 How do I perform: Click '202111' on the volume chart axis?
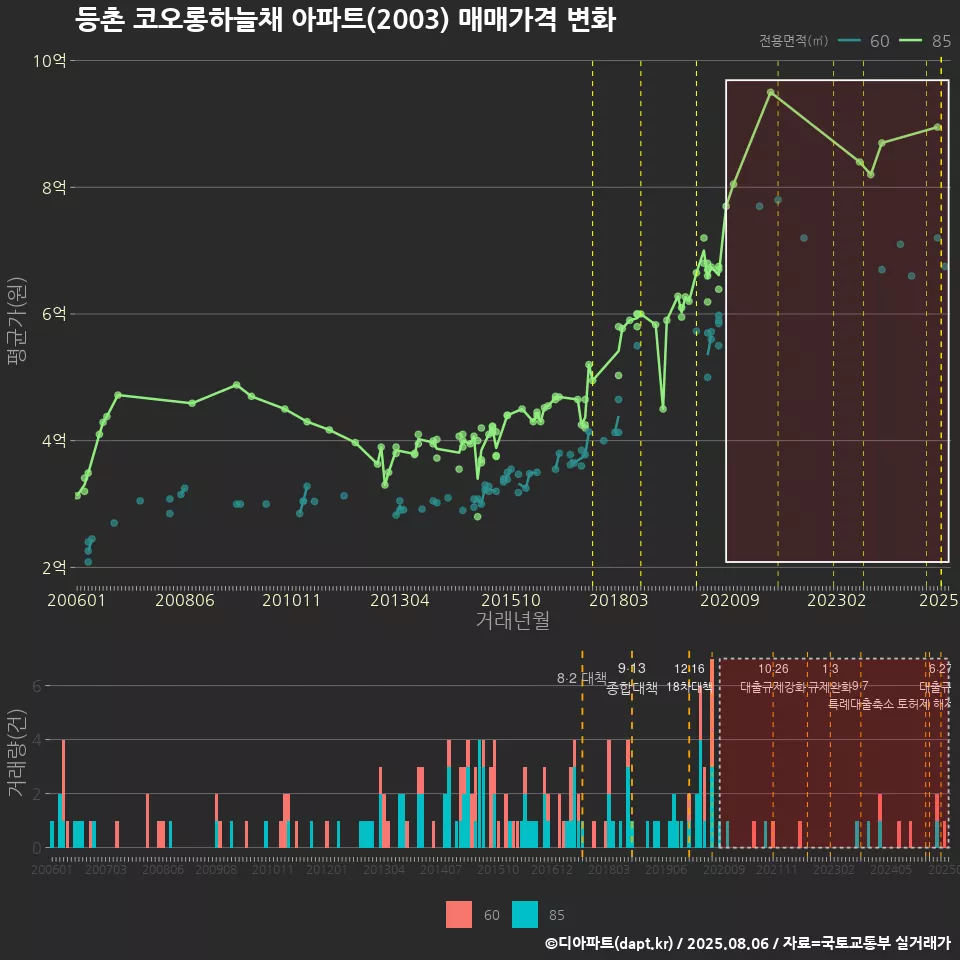(x=777, y=869)
